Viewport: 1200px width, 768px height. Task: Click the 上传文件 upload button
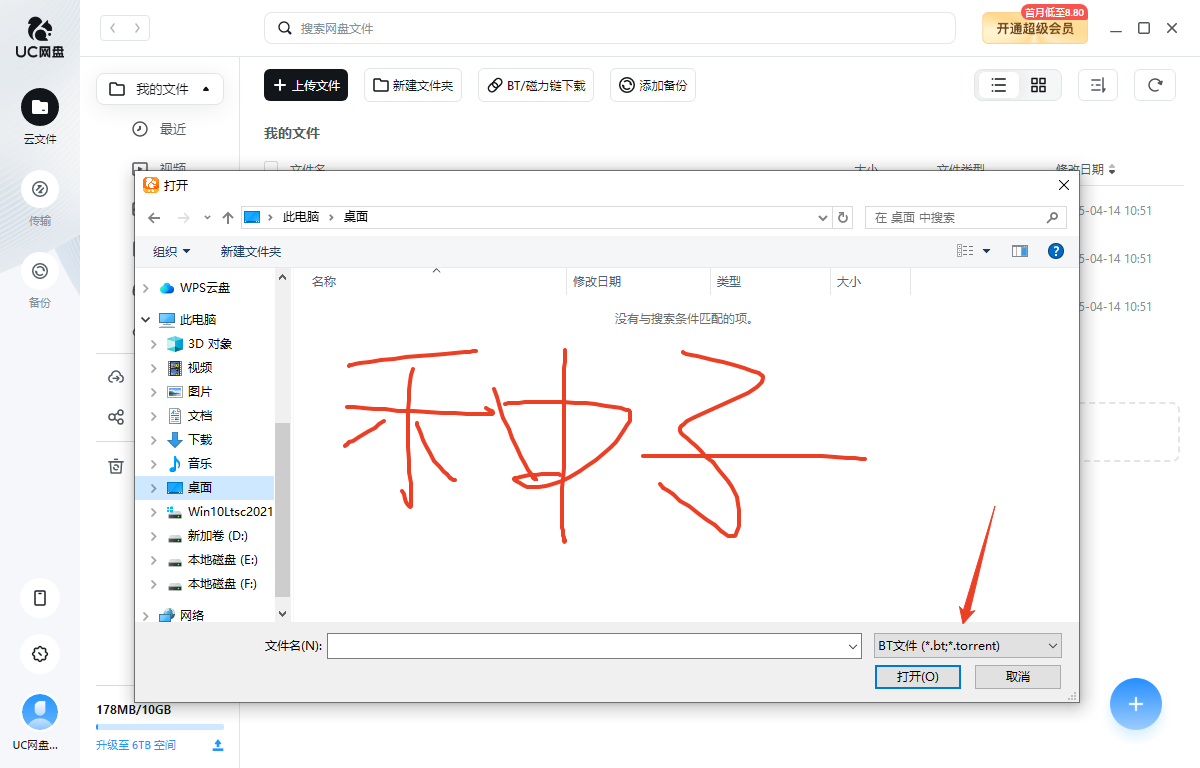[306, 85]
